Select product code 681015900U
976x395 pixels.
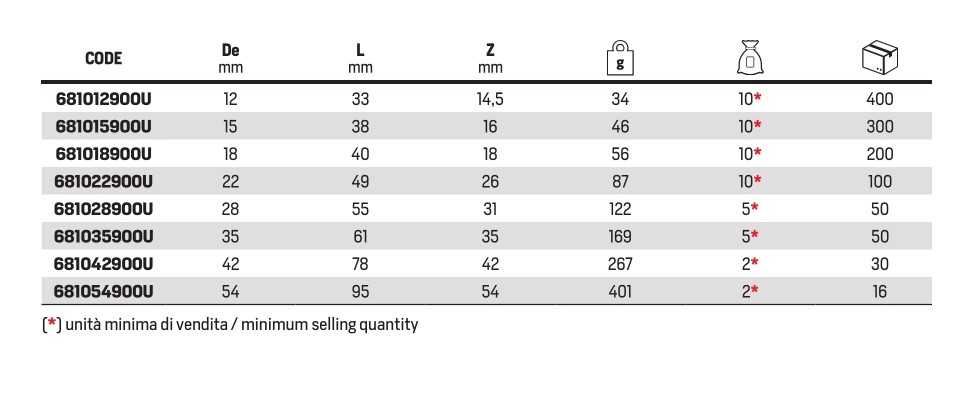click(104, 126)
